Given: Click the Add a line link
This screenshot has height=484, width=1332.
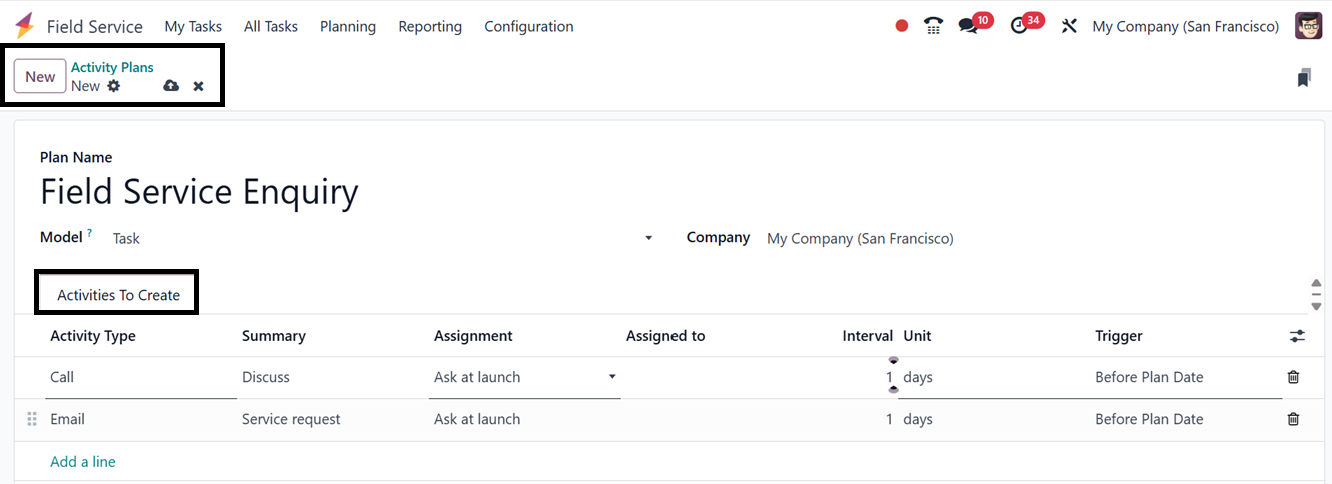Looking at the screenshot, I should pos(83,462).
